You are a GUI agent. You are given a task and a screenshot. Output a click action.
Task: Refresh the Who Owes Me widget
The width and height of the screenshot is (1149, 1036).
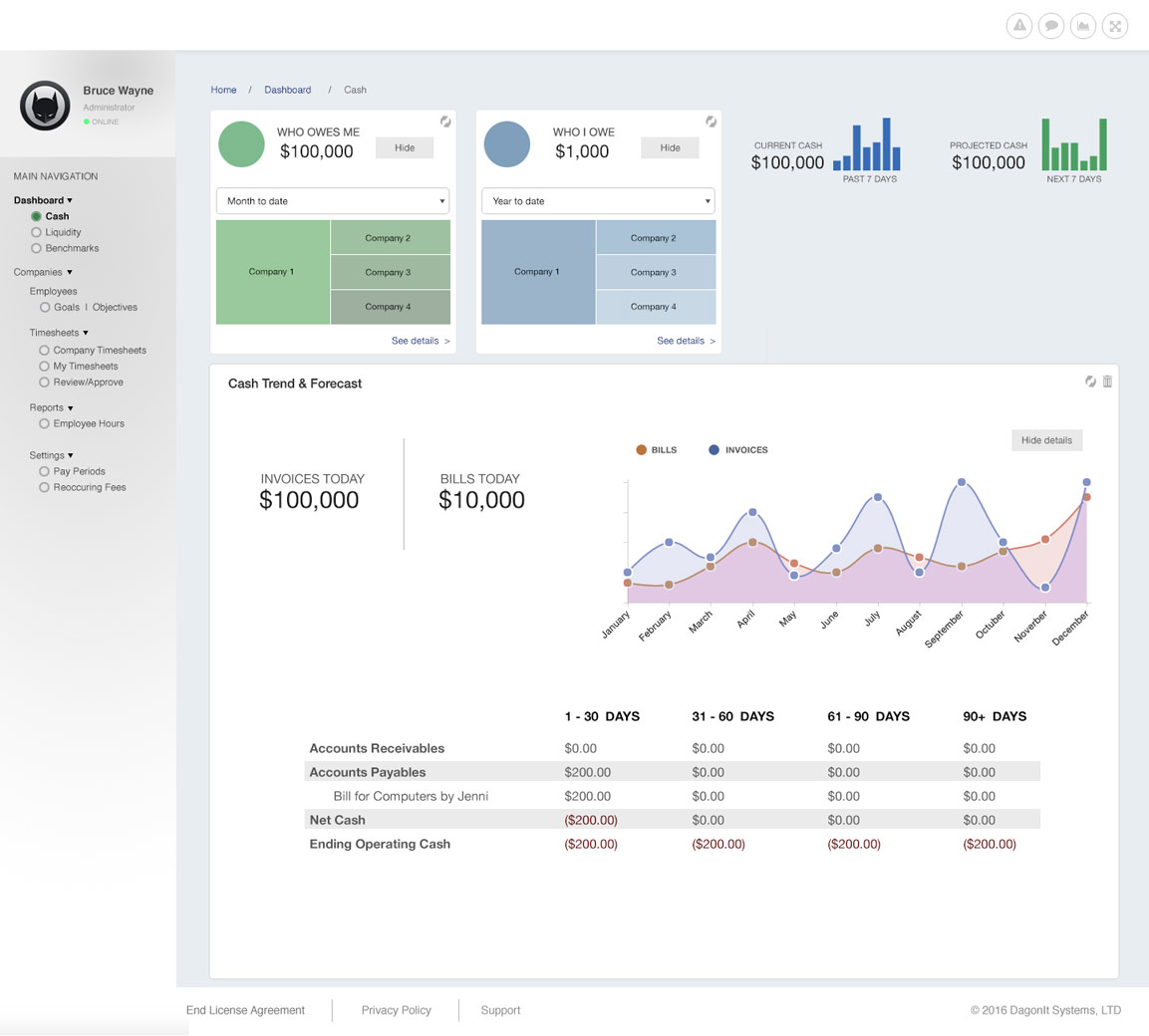point(445,122)
